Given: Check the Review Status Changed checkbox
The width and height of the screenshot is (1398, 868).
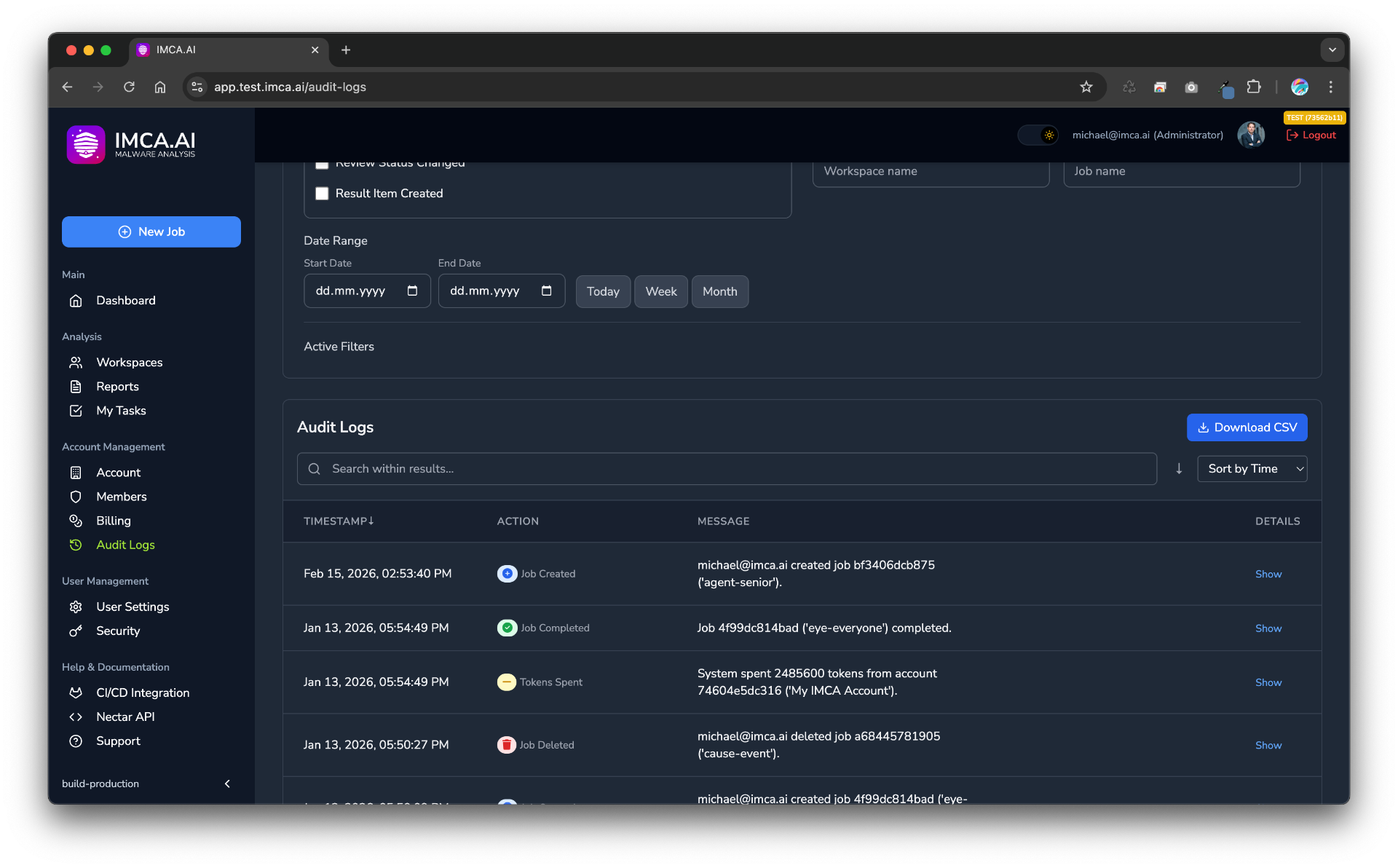Looking at the screenshot, I should (x=322, y=165).
